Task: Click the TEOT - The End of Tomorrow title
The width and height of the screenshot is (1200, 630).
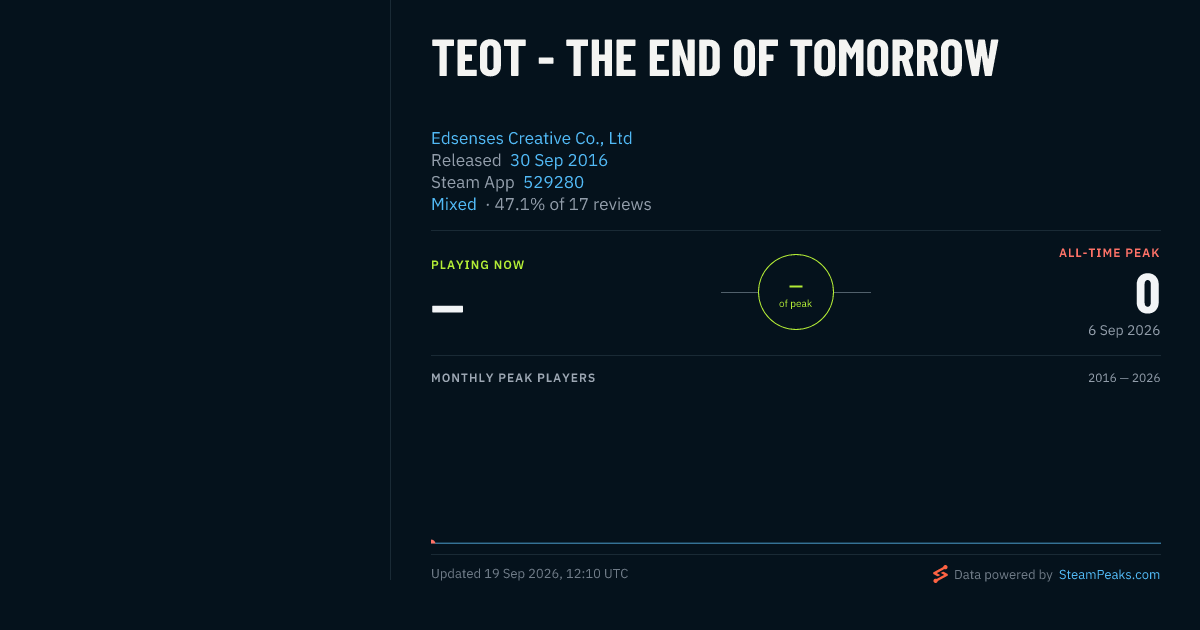Action: [714, 58]
